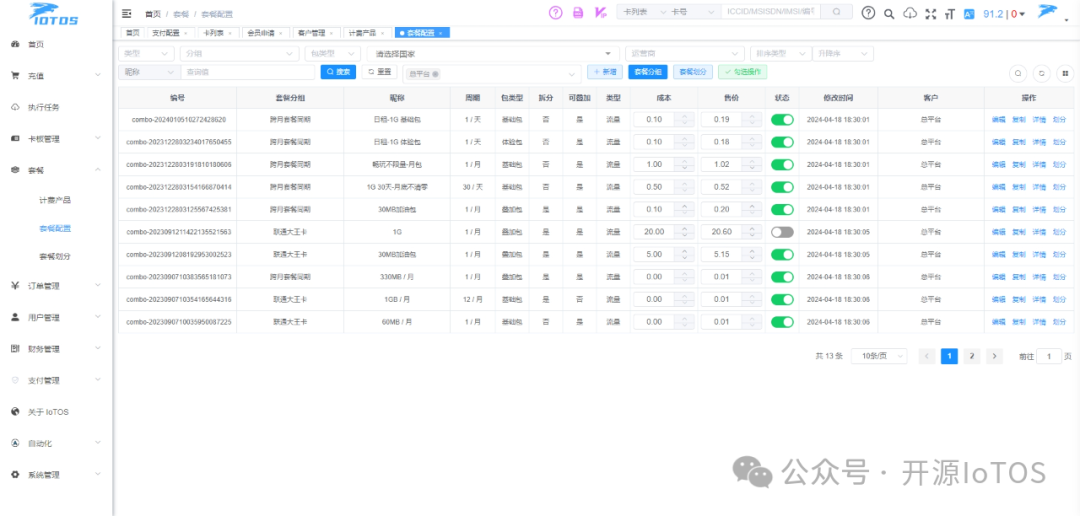1080x516 pixels.
Task: Close the 客户管理 tab with its x
Action: pyautogui.click(x=331, y=33)
